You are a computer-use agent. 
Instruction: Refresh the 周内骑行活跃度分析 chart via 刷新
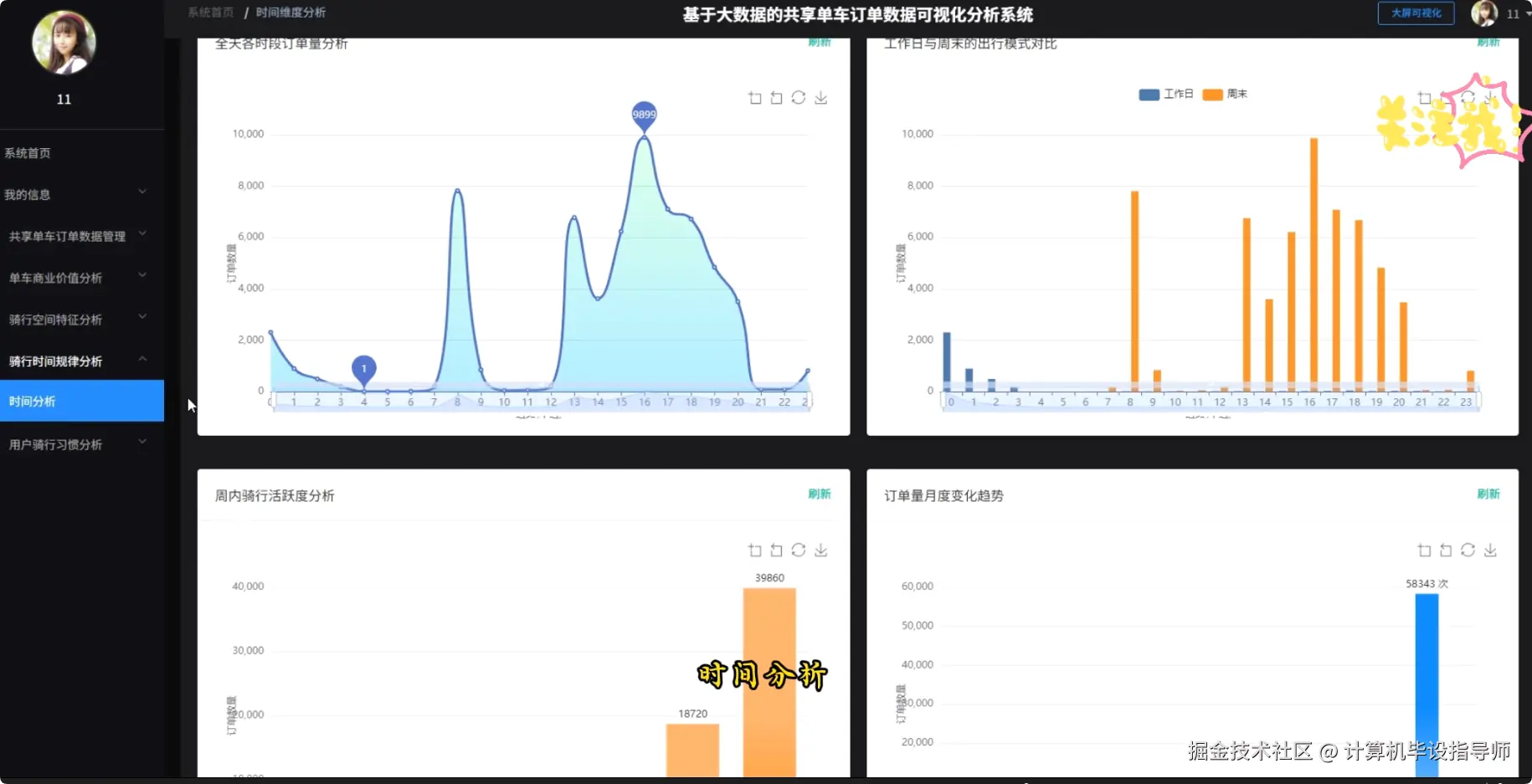point(819,494)
